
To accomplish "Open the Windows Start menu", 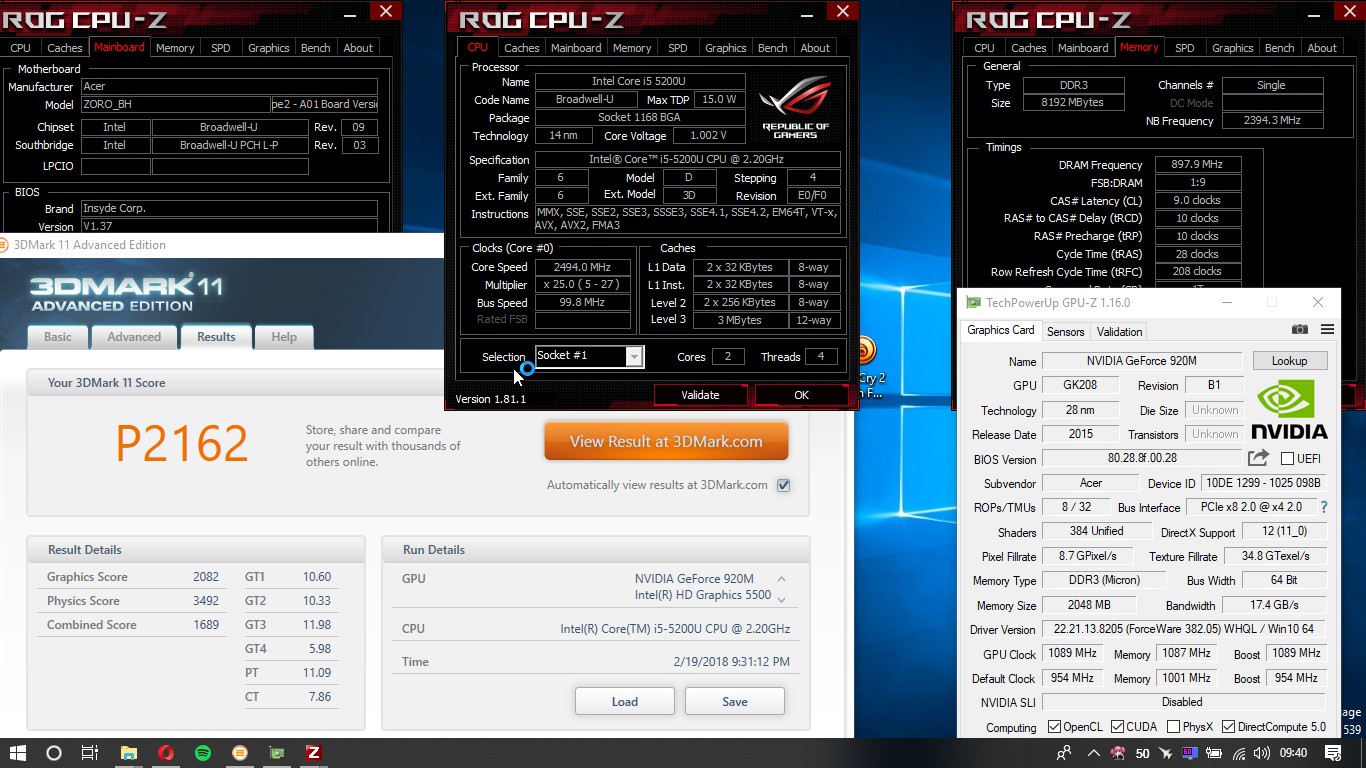I will click(x=18, y=753).
